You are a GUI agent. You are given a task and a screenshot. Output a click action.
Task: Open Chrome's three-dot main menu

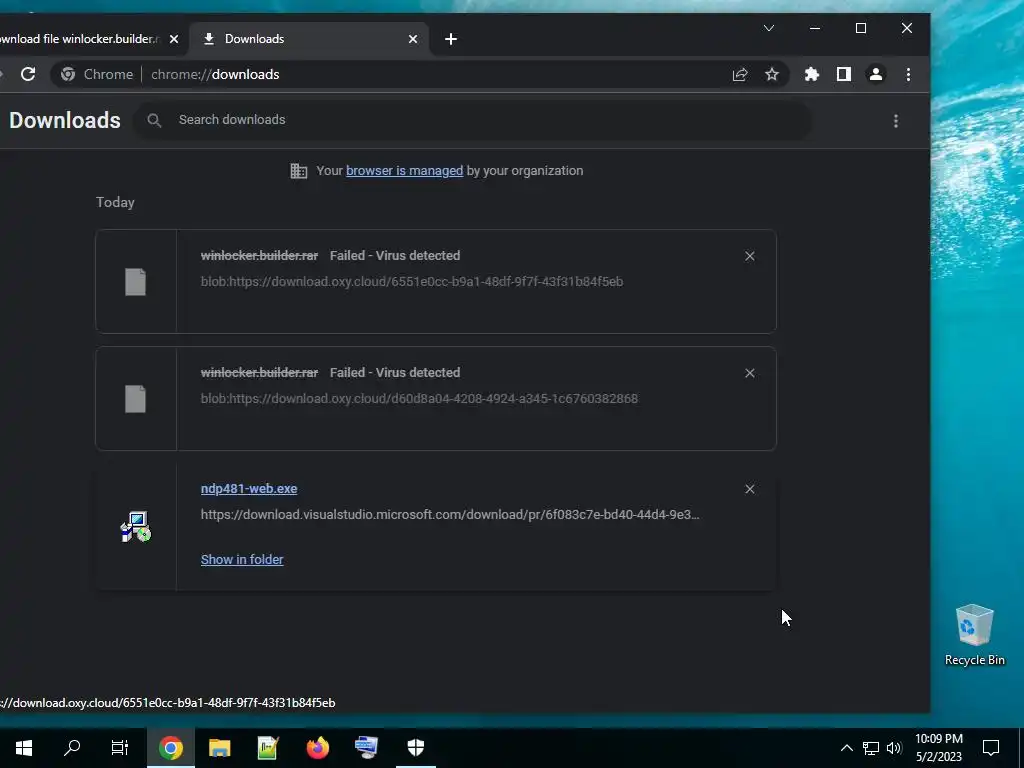click(908, 74)
